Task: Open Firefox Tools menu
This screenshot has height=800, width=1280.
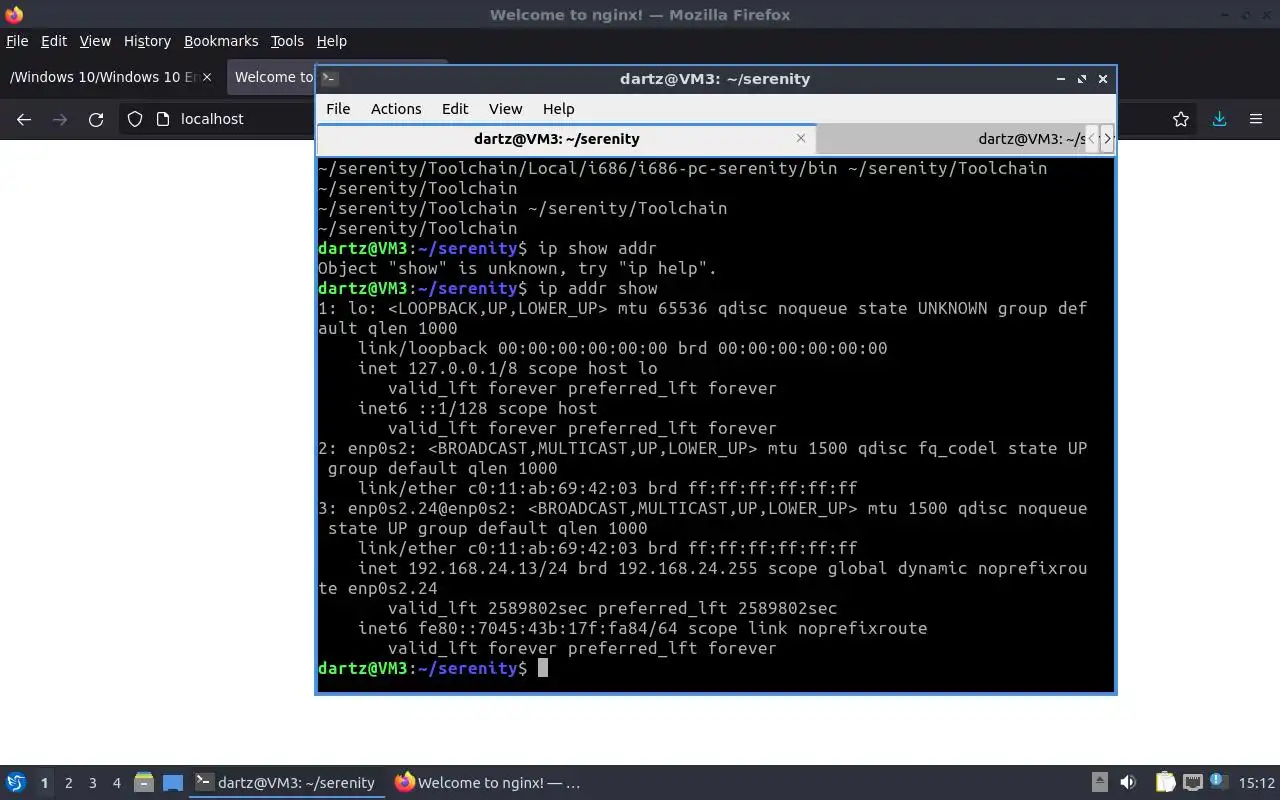Action: pos(287,41)
